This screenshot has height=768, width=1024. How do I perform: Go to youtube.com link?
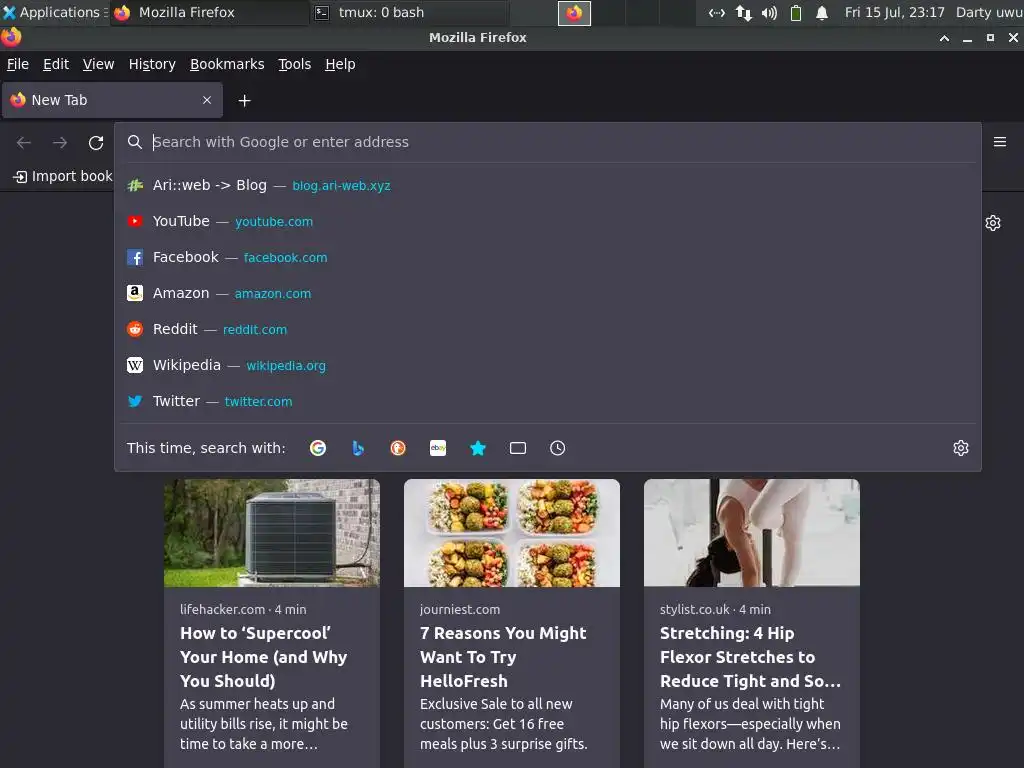(x=274, y=222)
